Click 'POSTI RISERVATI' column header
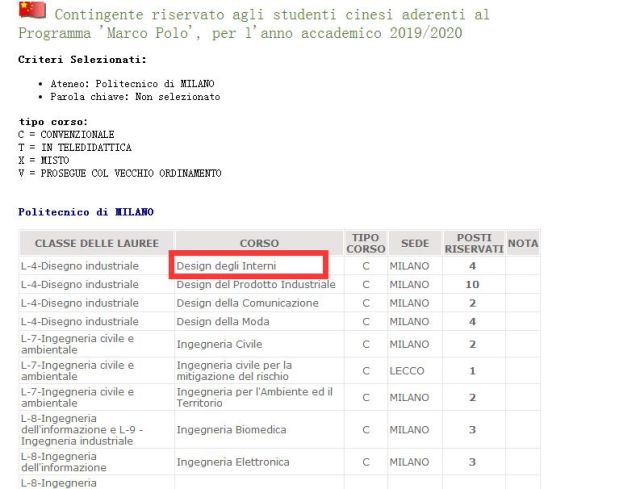 474,243
